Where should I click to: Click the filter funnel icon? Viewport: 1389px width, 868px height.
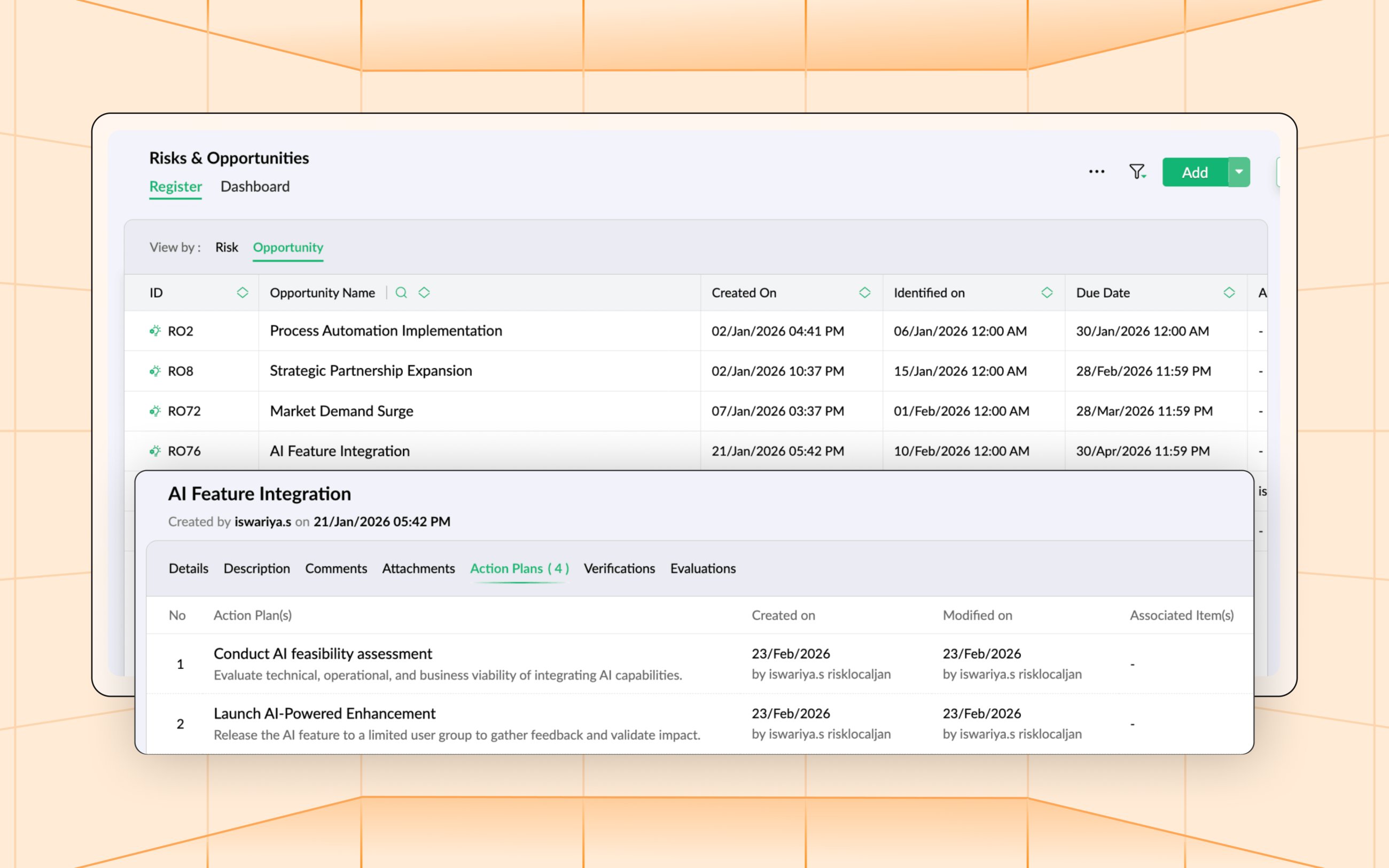coord(1136,171)
